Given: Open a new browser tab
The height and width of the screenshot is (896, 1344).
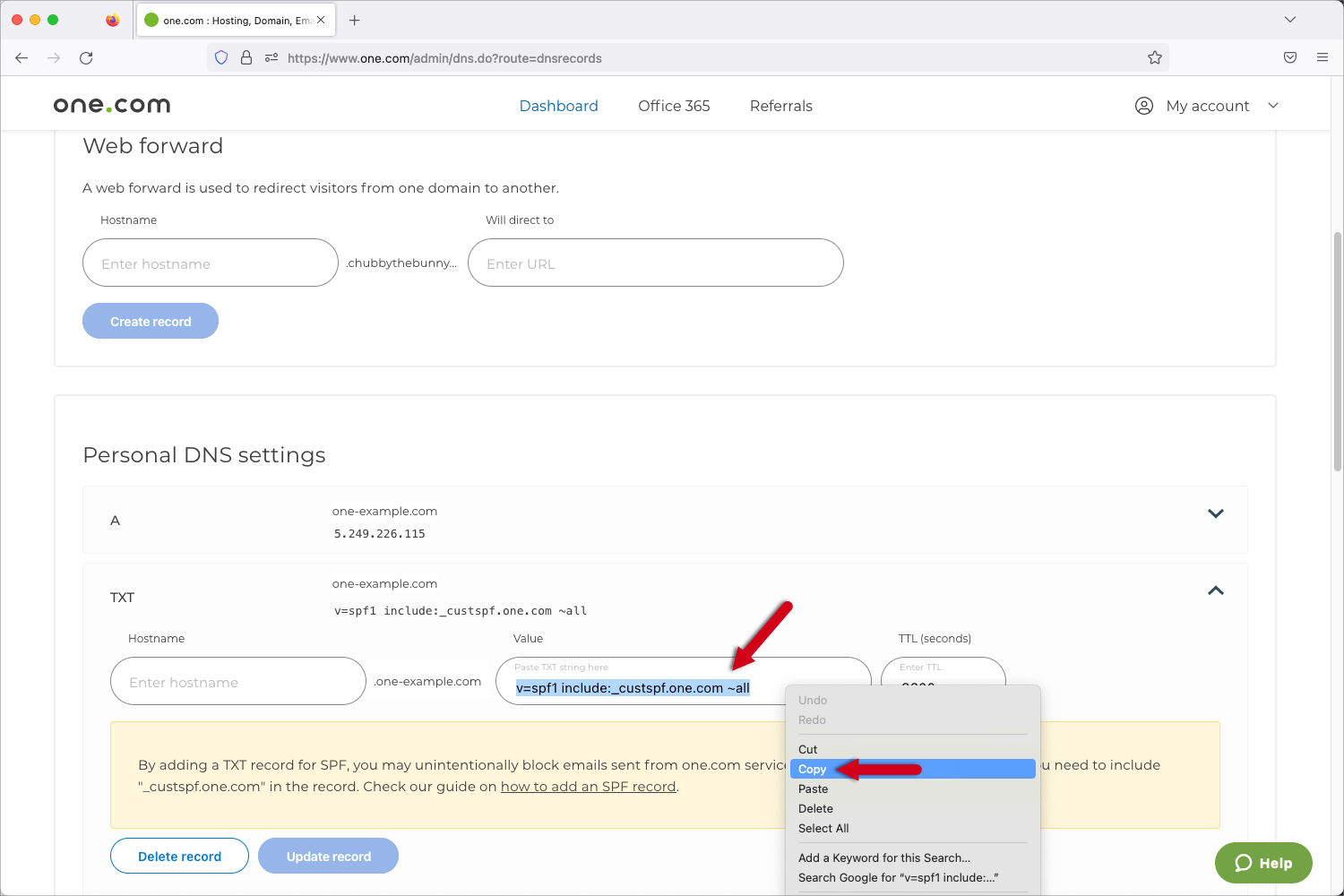Looking at the screenshot, I should 354,19.
